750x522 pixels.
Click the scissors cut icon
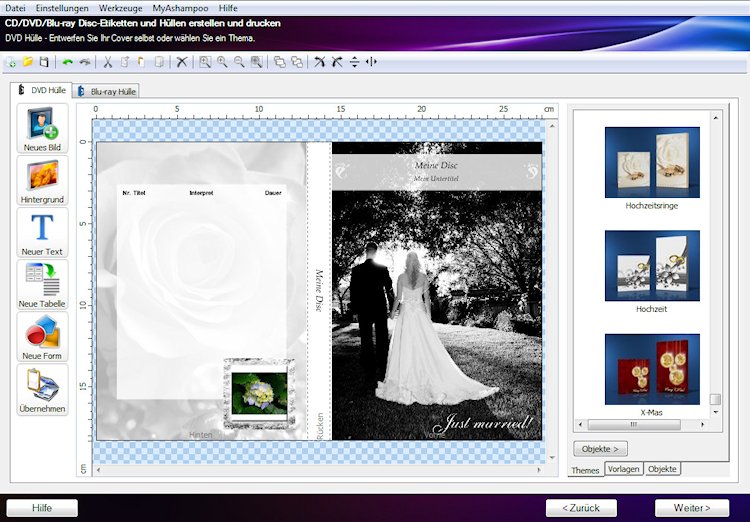point(108,62)
